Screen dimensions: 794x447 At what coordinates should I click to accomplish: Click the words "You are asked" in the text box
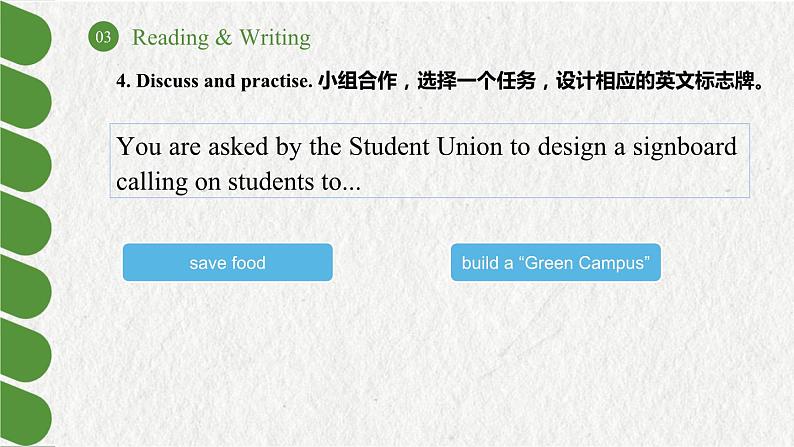coord(192,147)
